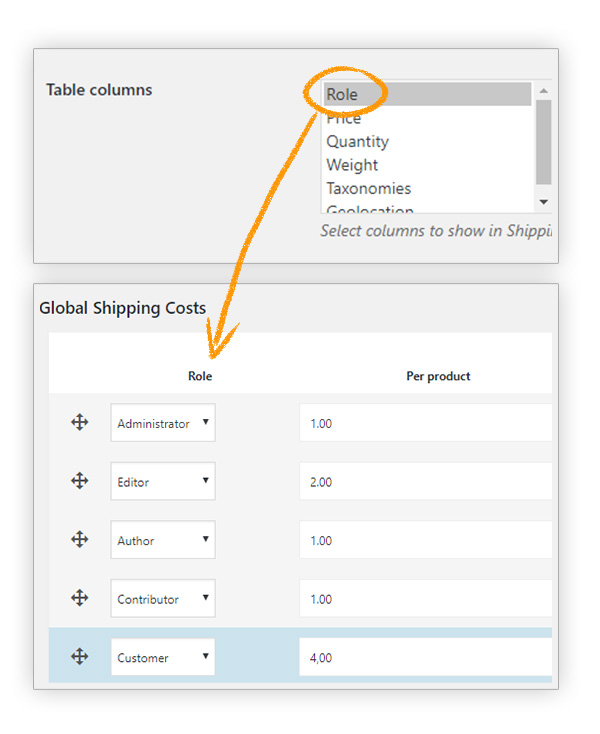Click move handle icon beside Contributor
The width and height of the screenshot is (600, 734).
pyautogui.click(x=80, y=598)
